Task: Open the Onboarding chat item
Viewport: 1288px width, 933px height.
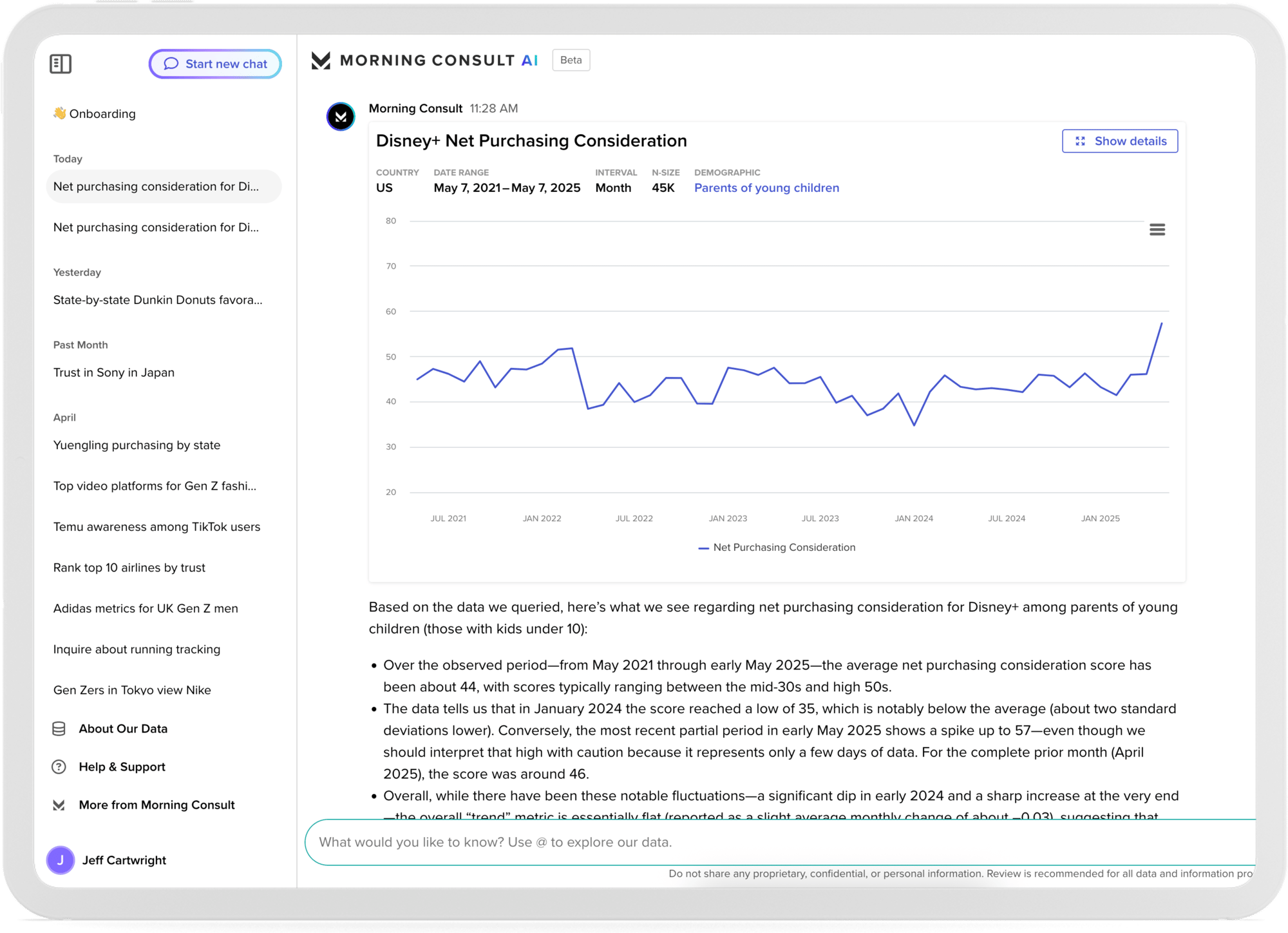Action: coord(95,114)
